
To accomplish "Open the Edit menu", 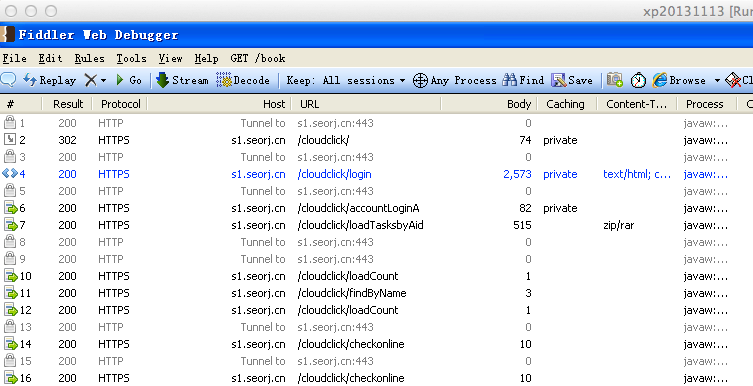I will coord(50,59).
